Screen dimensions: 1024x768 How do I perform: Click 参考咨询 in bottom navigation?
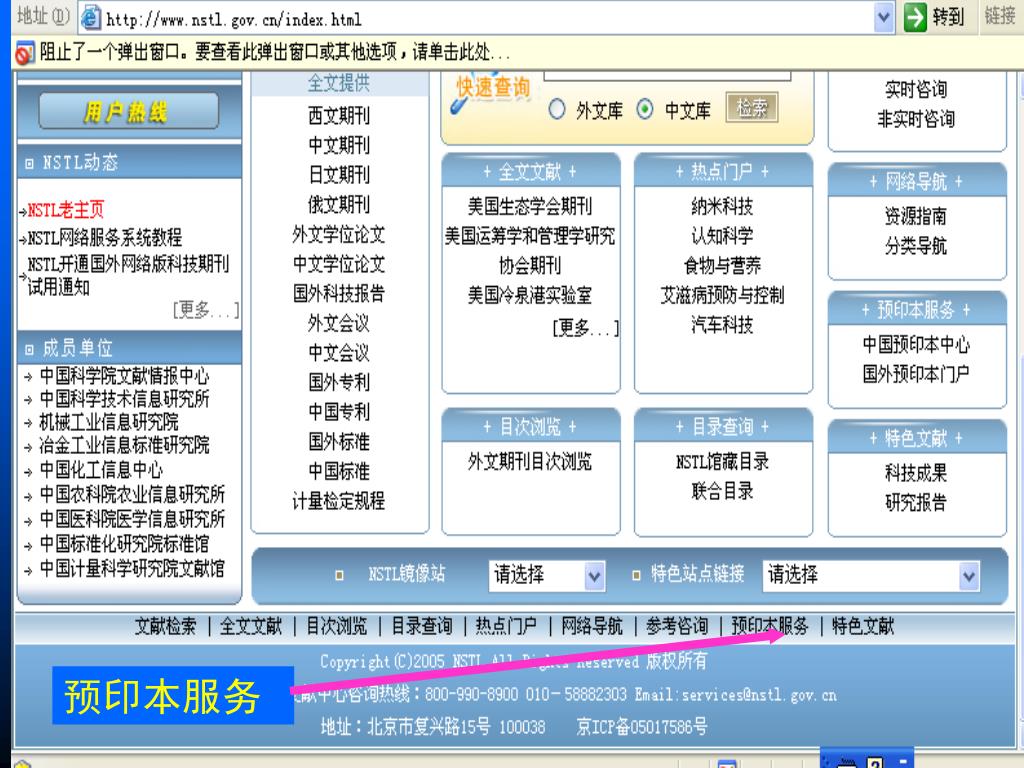677,626
